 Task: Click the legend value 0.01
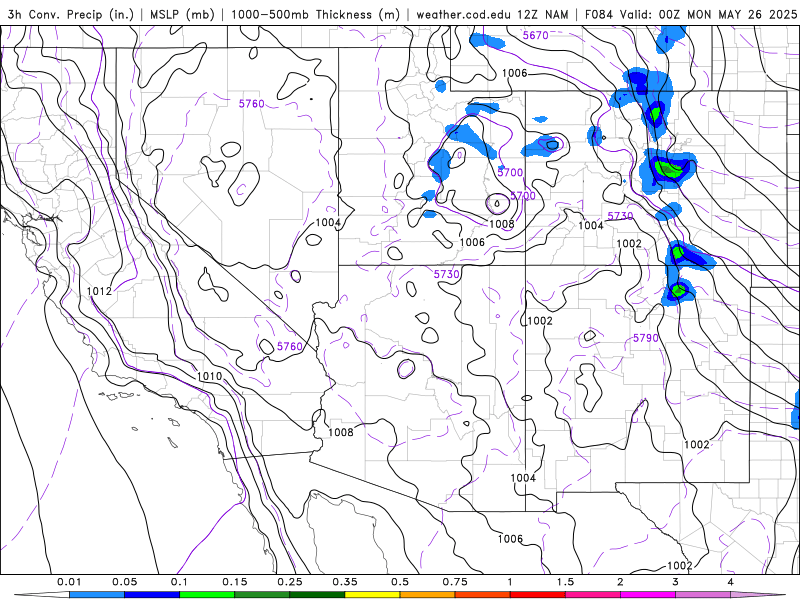(x=69, y=582)
